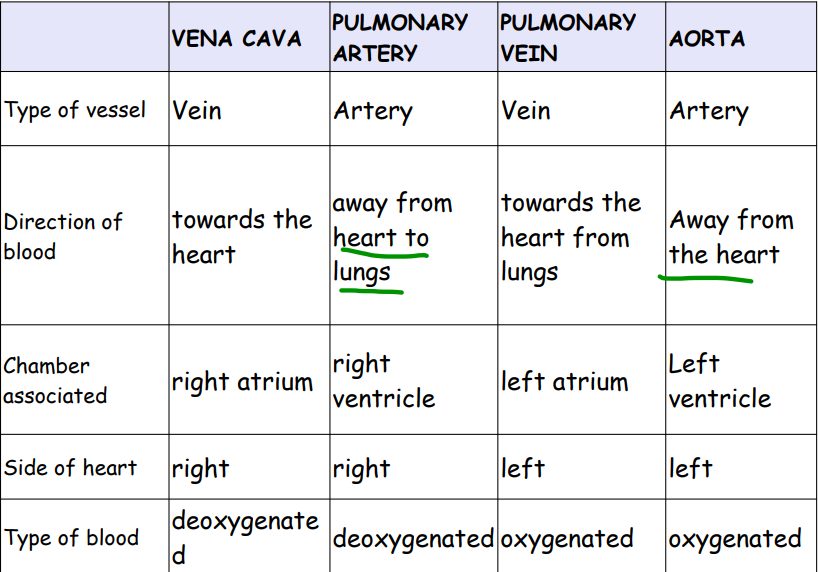
Task: Select the "Left ventricle" cell
Action: tap(719, 381)
